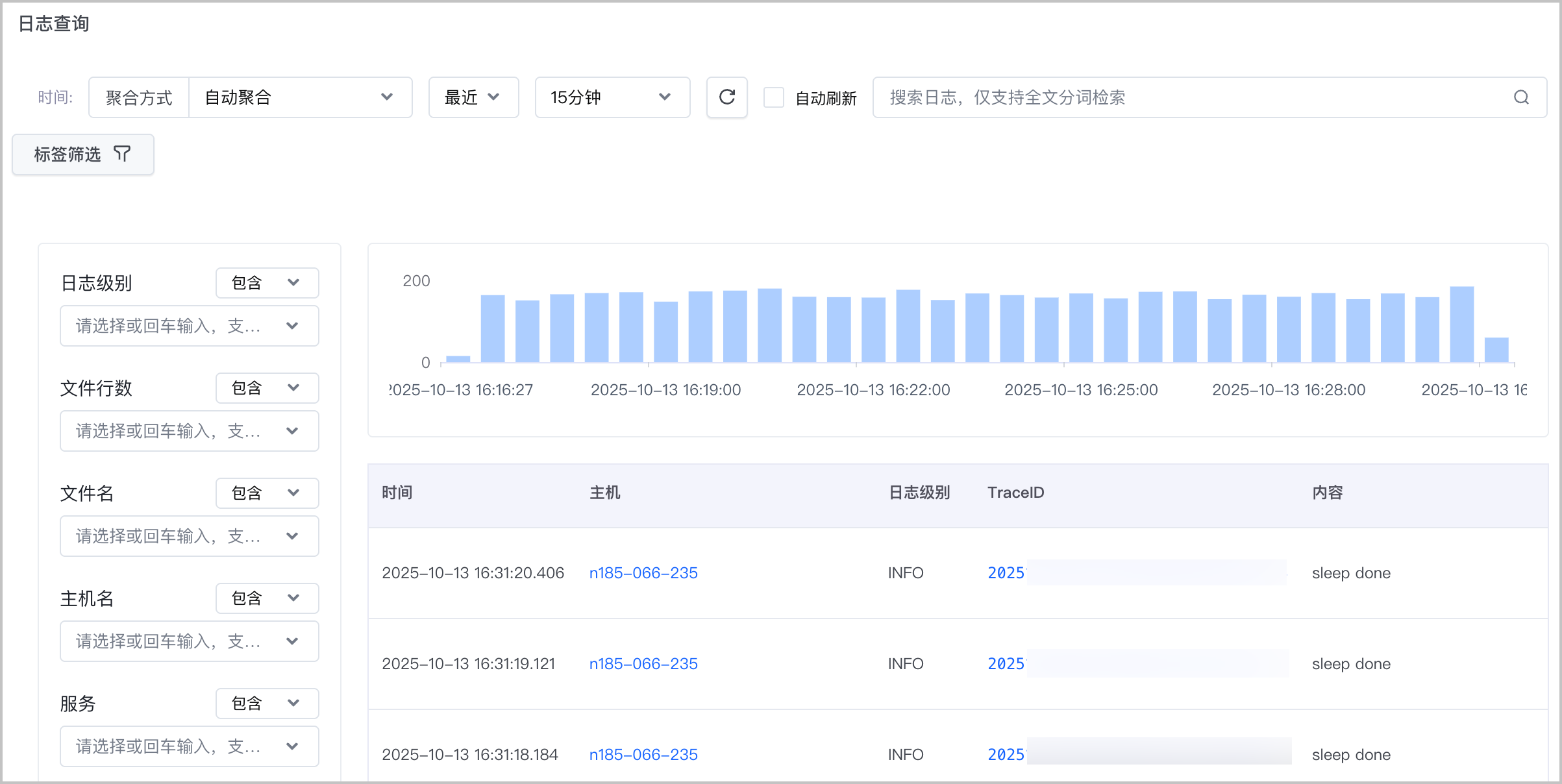Open the TraceID link for 16:31:19.121 log

(x=1006, y=664)
